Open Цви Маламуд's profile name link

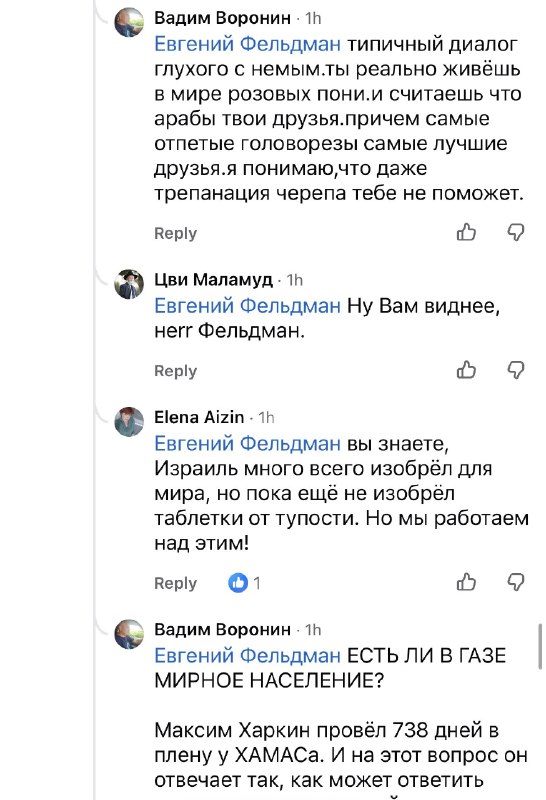click(213, 280)
